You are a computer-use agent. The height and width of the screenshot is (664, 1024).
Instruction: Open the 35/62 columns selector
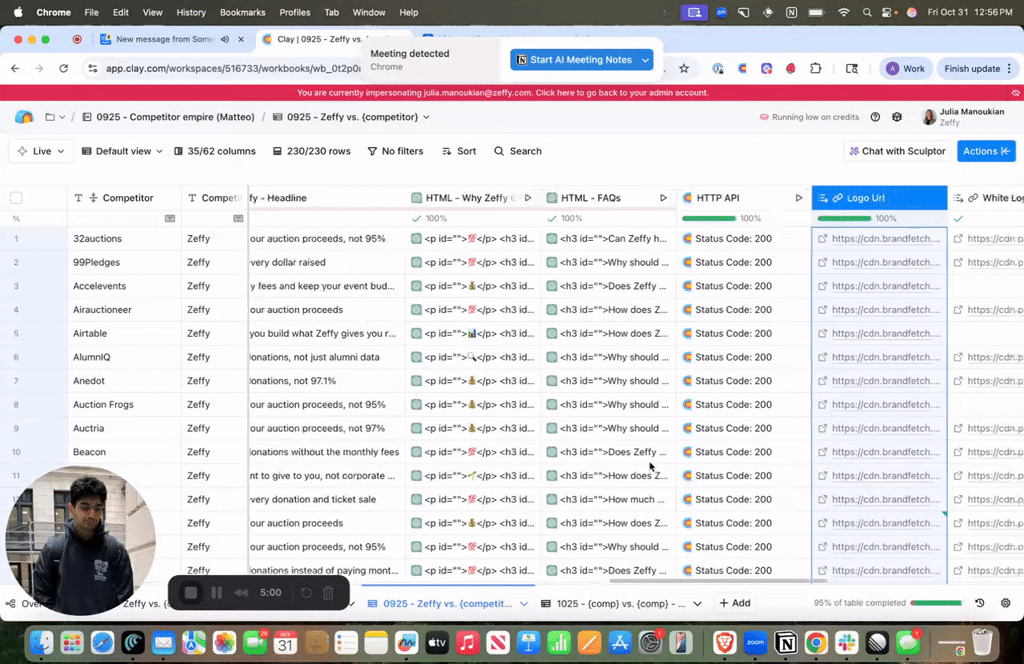[214, 151]
